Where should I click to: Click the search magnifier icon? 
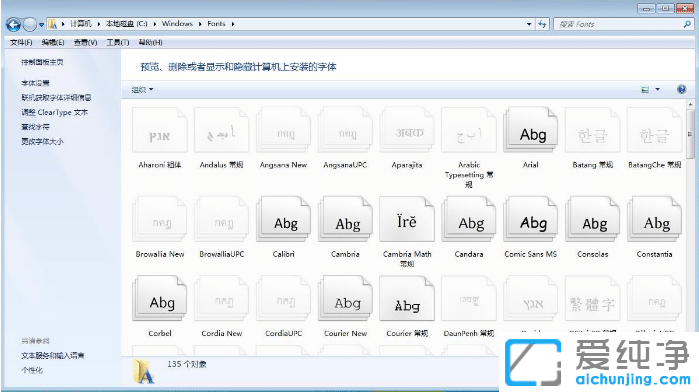[x=687, y=24]
